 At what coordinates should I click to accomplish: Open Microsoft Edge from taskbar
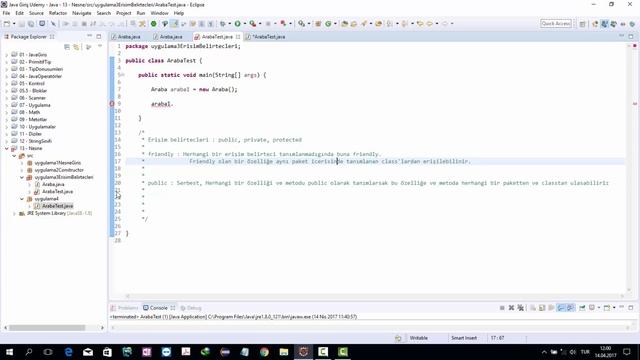pyautogui.click(x=68, y=352)
